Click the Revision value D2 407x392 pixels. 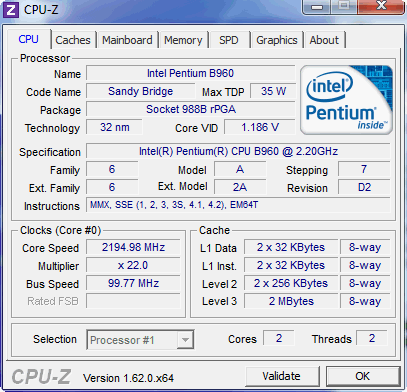click(x=364, y=187)
